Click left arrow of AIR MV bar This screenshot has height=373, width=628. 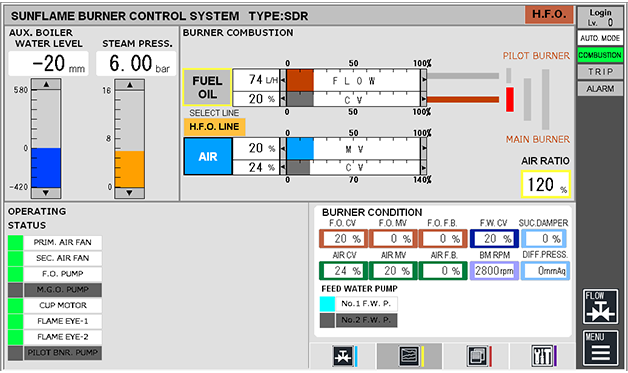[x=283, y=149]
